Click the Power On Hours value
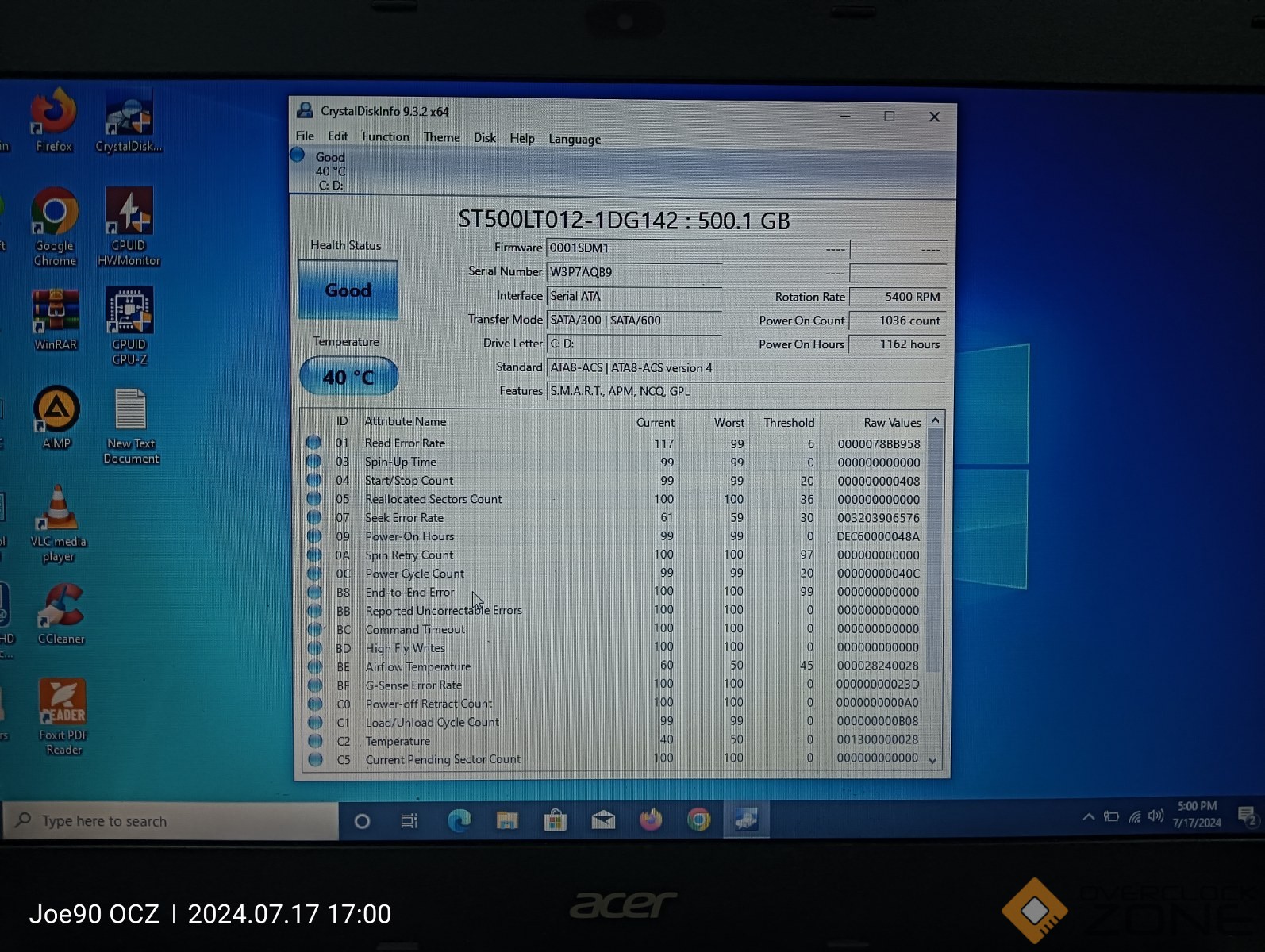Viewport: 1265px width, 952px height. coord(898,344)
